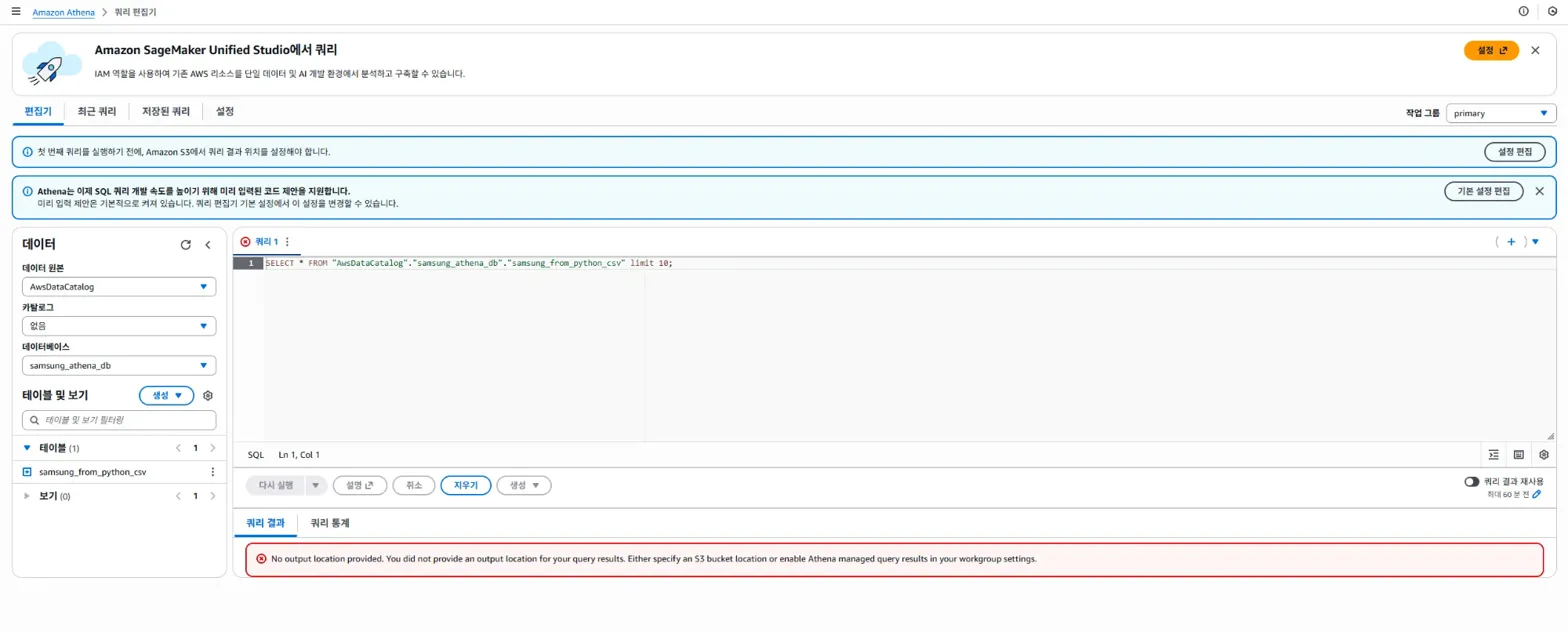Go to previous page of the 테이블 list

[x=178, y=448]
